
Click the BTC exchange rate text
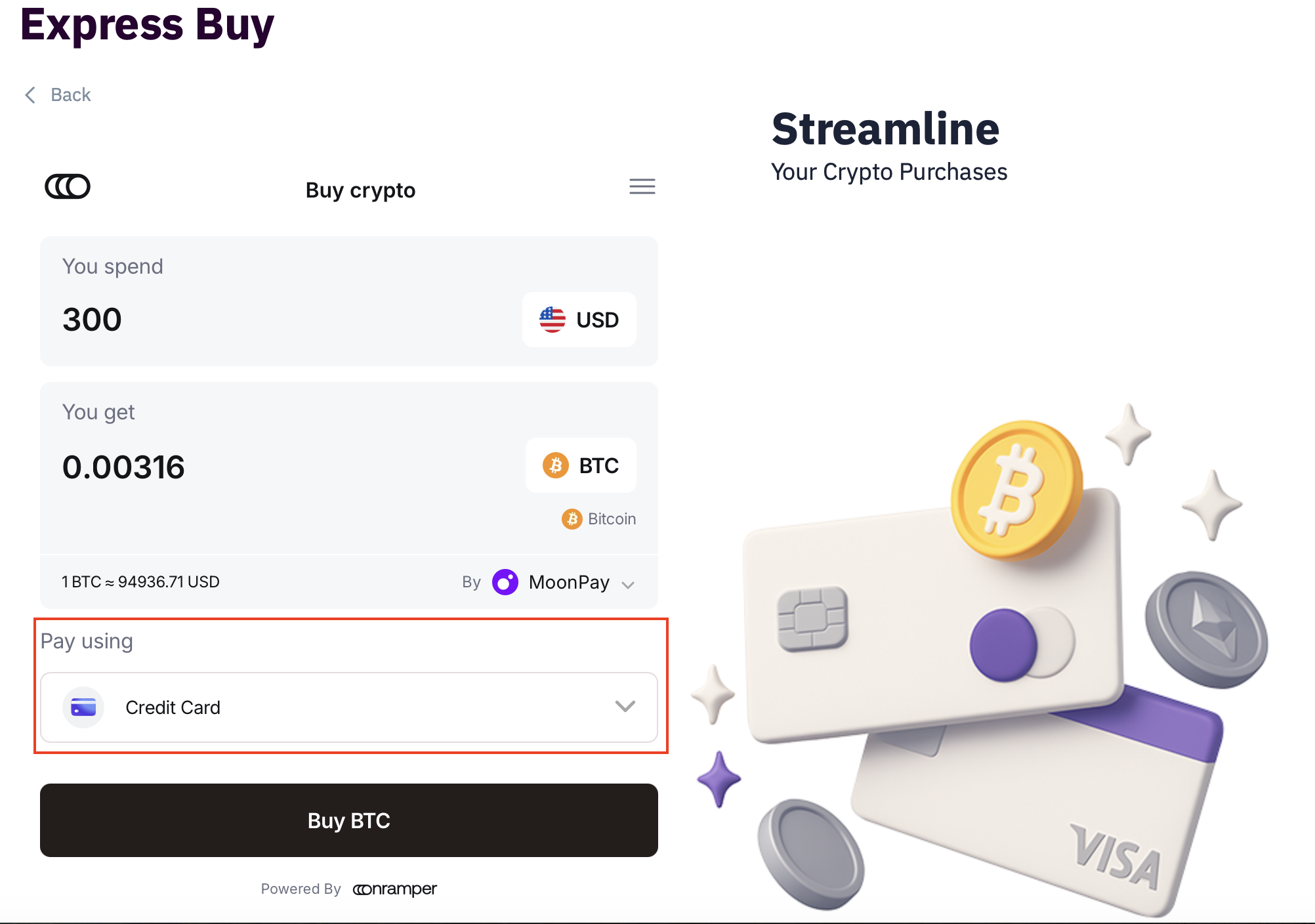click(x=140, y=582)
